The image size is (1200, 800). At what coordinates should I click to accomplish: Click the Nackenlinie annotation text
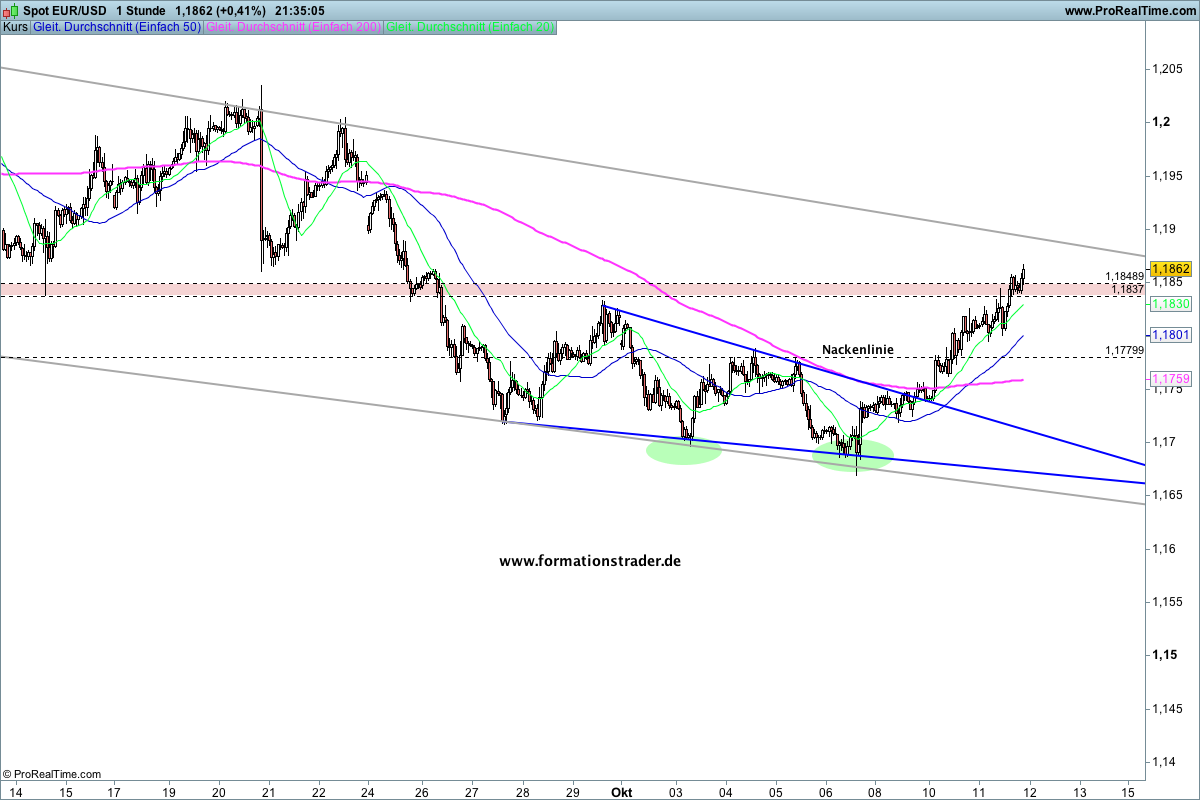pos(857,349)
